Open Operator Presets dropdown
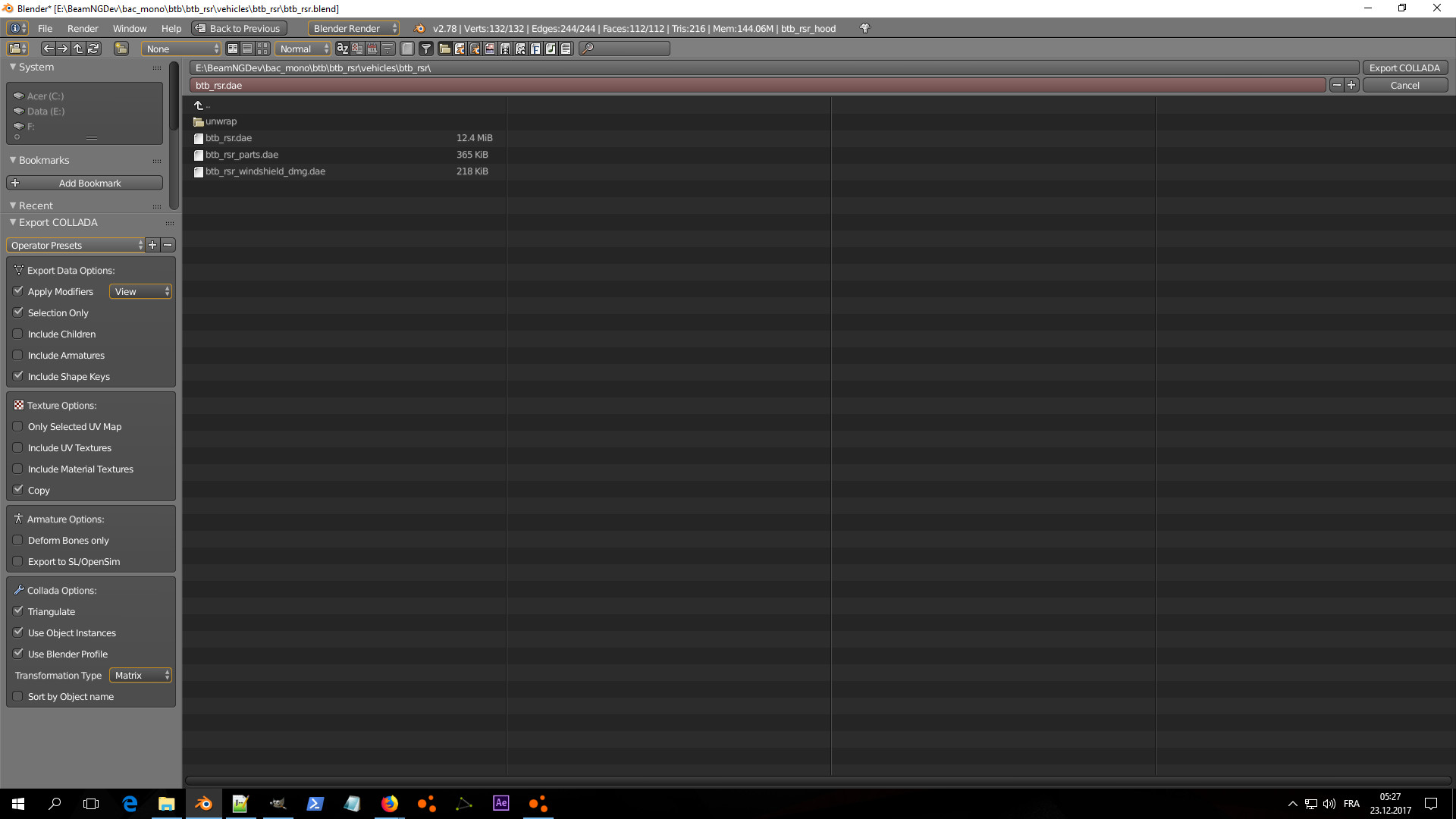This screenshot has width=1456, height=819. point(75,245)
